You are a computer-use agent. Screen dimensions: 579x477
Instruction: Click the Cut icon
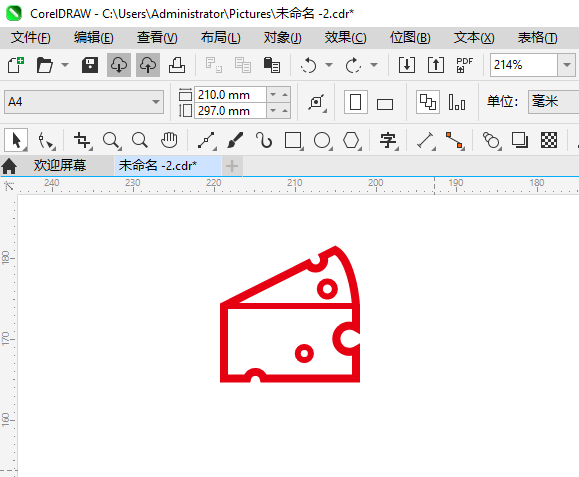[213, 65]
